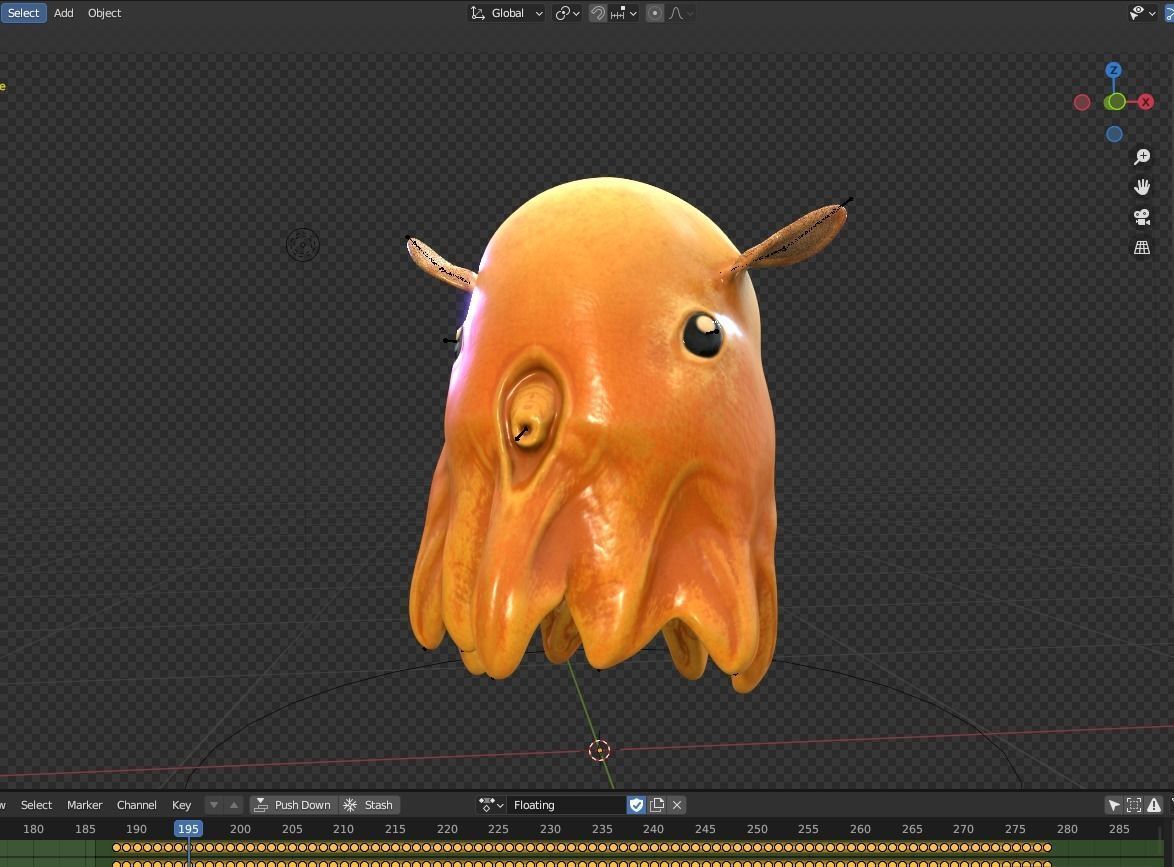Screen dimensions: 1174x867
Task: Click the next action layer up-arrow
Action: [234, 805]
